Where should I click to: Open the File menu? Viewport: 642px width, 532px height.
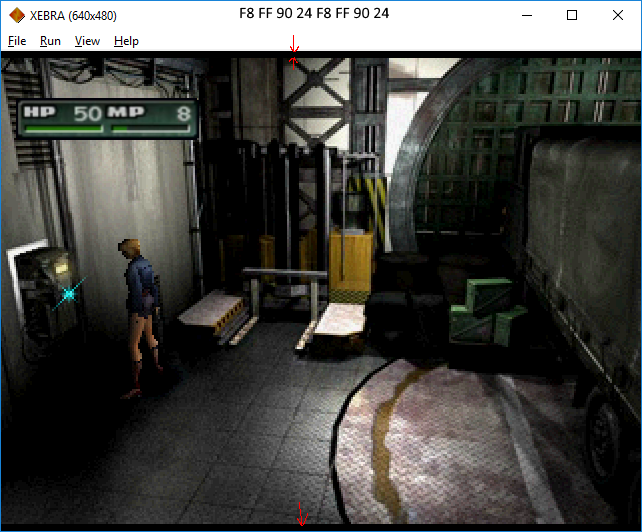tap(17, 41)
